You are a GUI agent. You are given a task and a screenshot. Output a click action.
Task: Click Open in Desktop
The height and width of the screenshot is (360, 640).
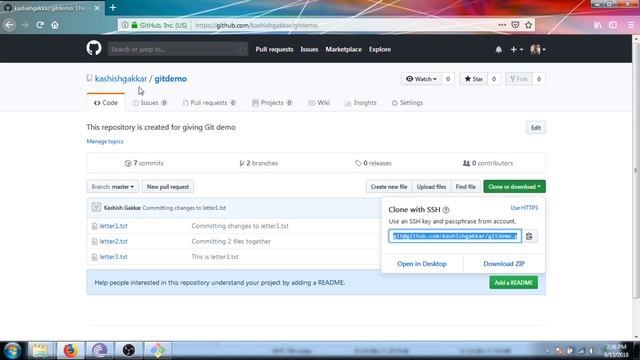422,264
